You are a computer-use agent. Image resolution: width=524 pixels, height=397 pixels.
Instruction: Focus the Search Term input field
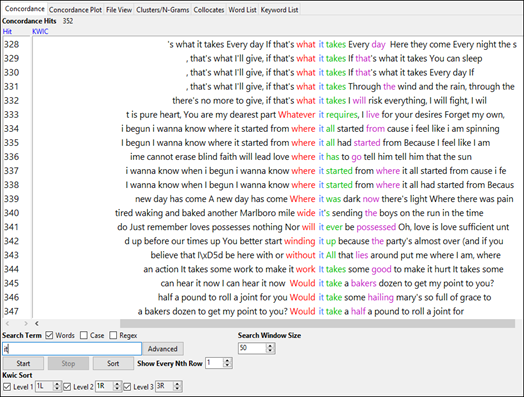(72, 349)
